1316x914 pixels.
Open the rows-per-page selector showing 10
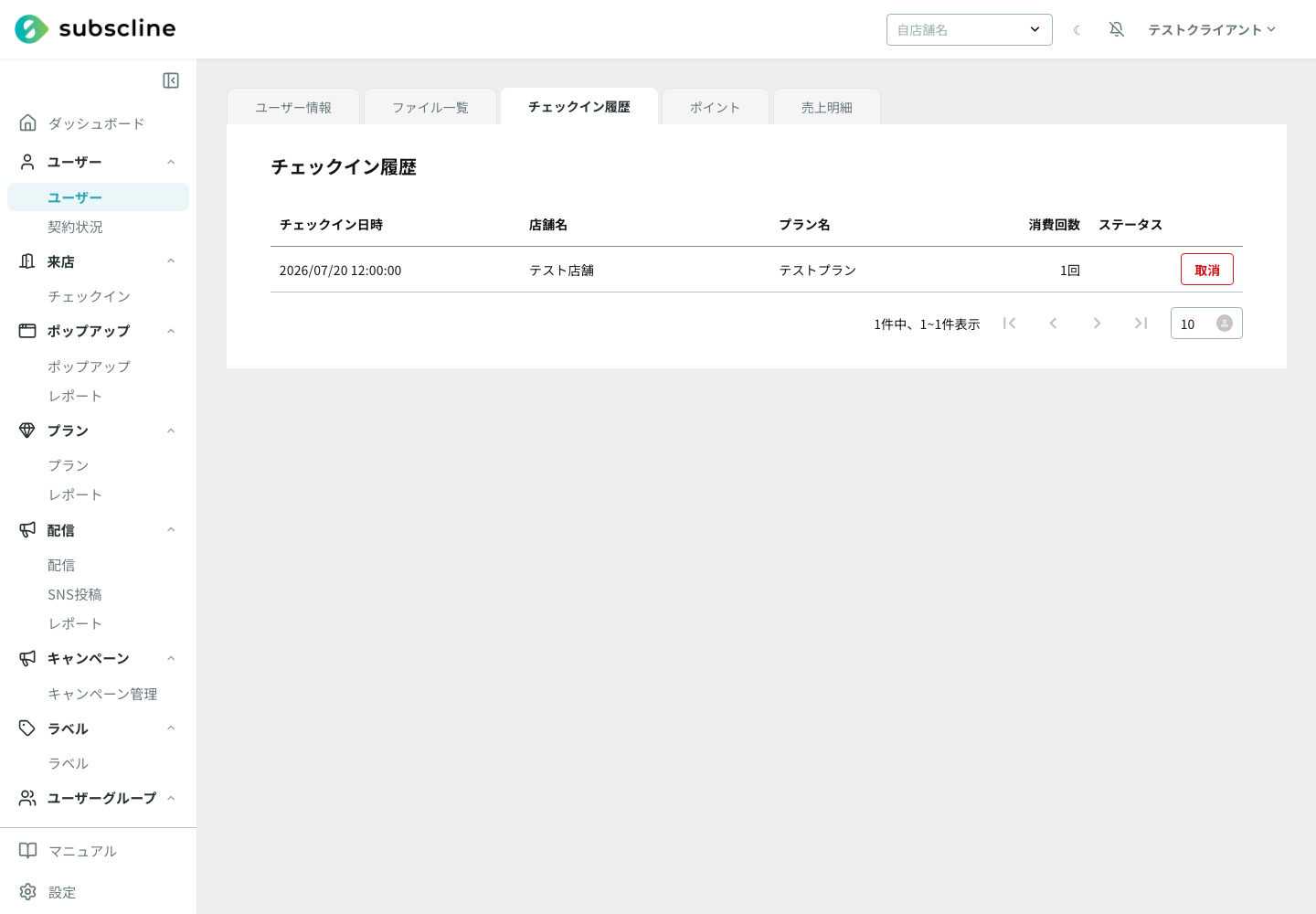[x=1206, y=324]
